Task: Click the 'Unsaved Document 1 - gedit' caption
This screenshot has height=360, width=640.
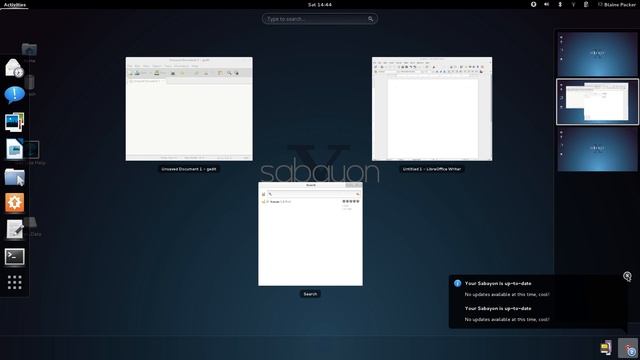Action: 189,169
